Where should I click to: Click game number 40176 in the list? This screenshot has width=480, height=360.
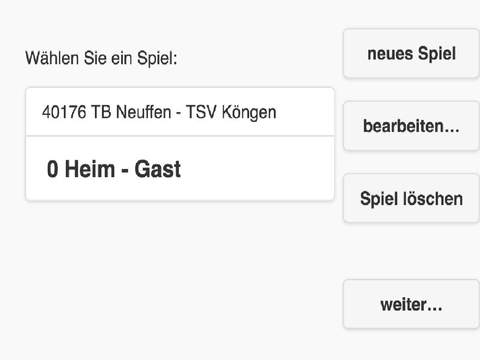64,112
